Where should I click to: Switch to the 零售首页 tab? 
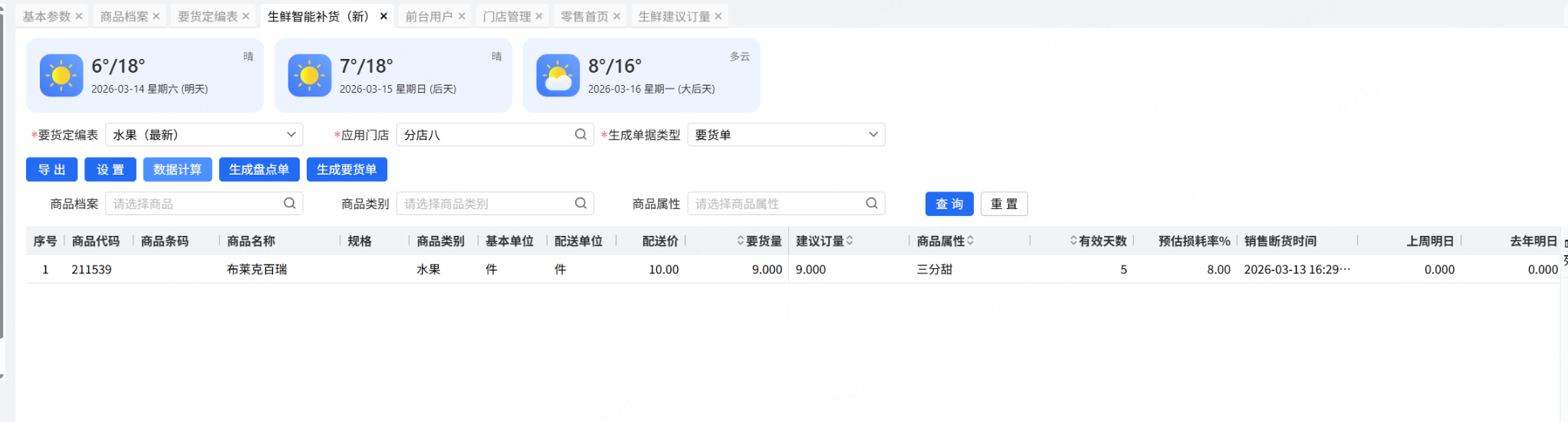584,16
